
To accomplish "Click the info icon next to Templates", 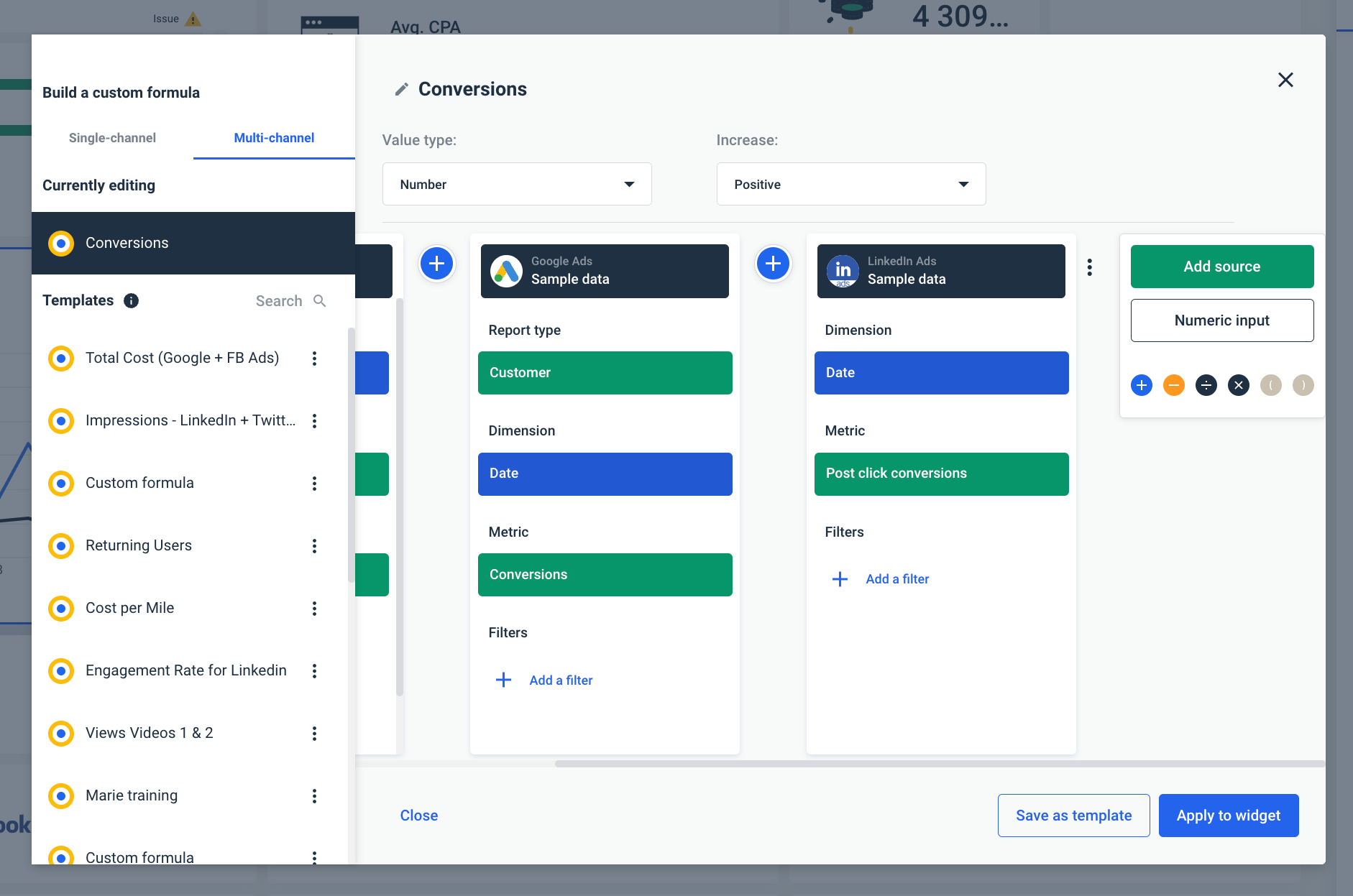I will [x=131, y=301].
